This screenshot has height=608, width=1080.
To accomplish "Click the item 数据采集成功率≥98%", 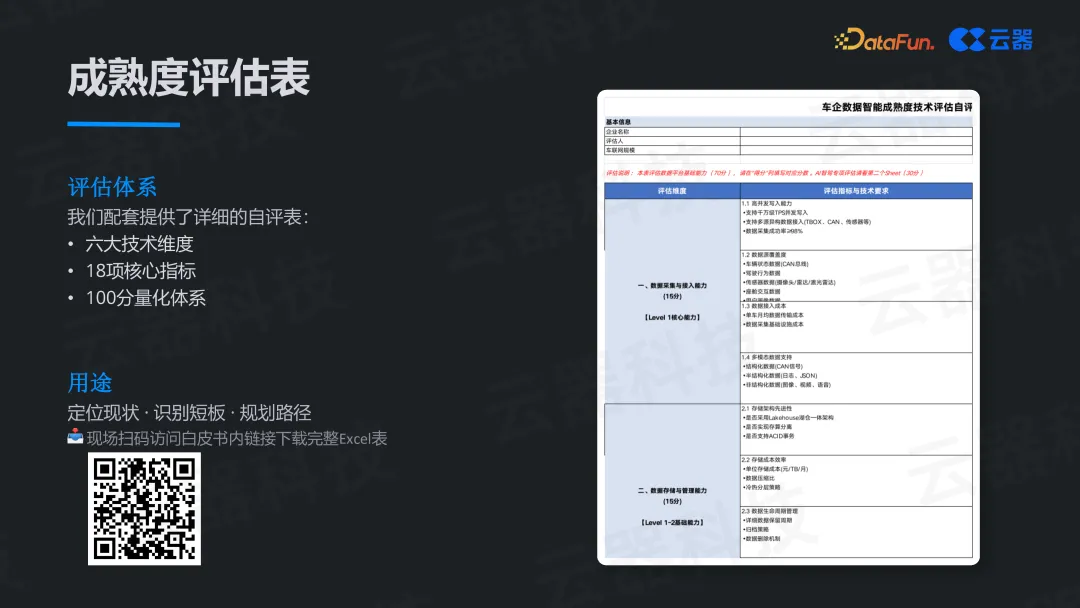I will click(x=772, y=231).
